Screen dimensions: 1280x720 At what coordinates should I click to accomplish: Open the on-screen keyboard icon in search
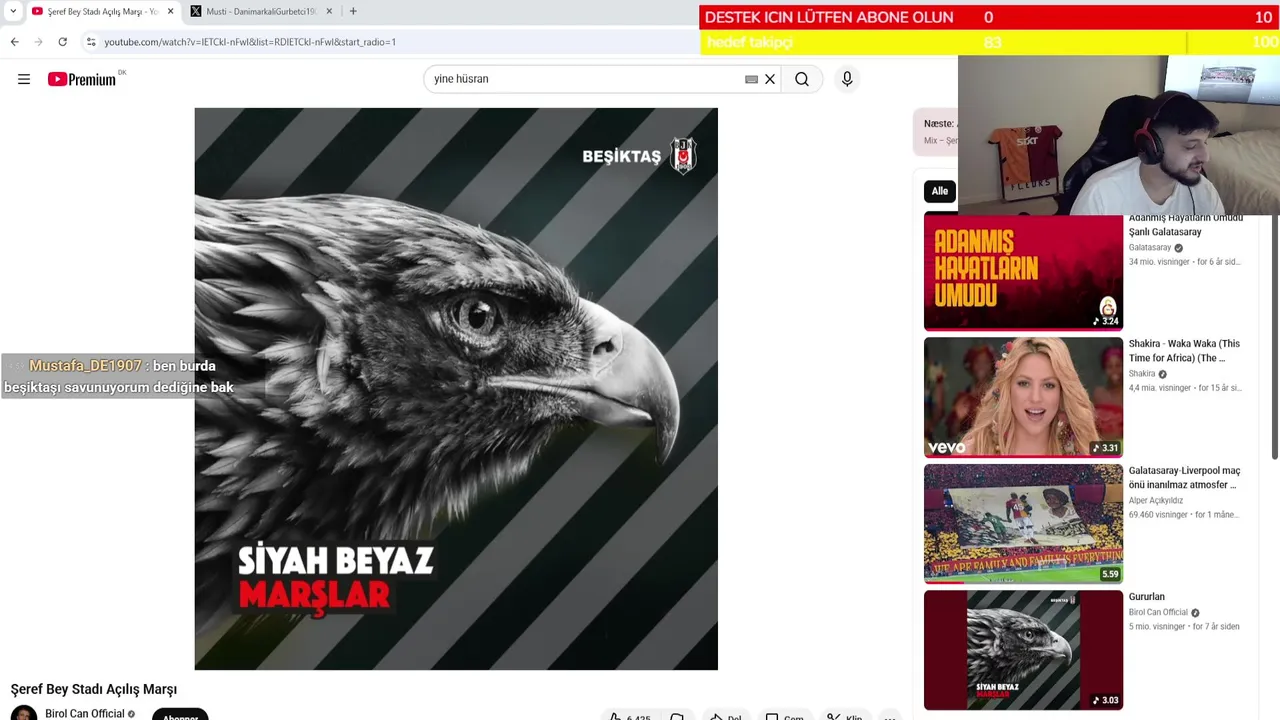click(x=751, y=79)
